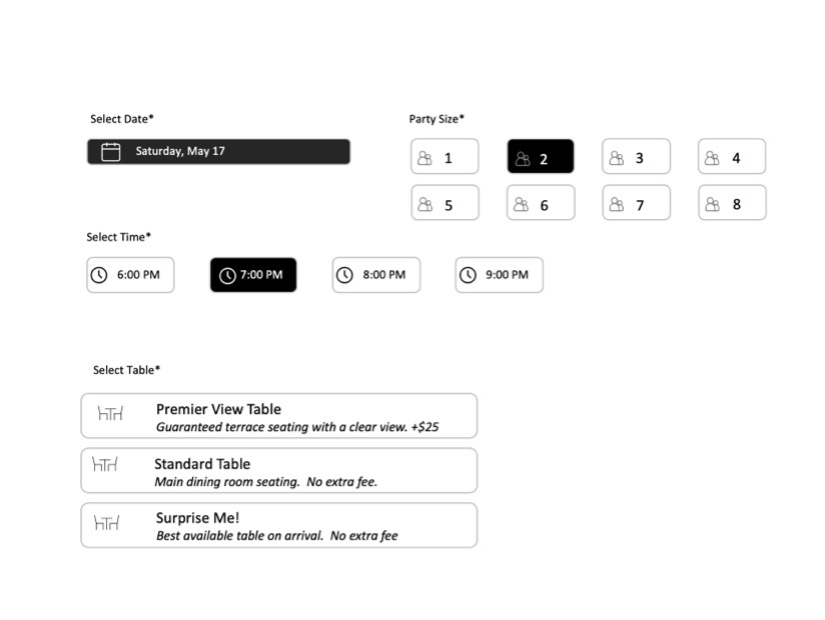Open the Saturday, May 17 date picker
The height and width of the screenshot is (620, 825).
pos(218,152)
